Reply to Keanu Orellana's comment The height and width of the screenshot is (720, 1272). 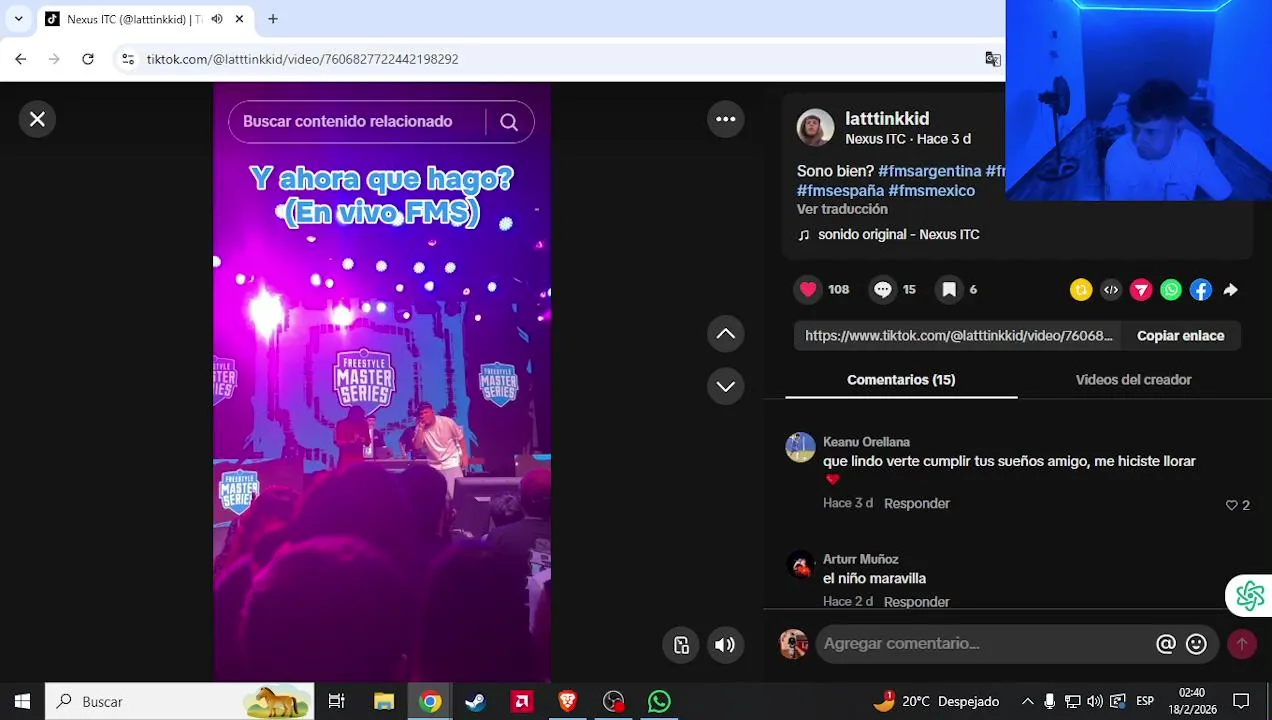(917, 503)
